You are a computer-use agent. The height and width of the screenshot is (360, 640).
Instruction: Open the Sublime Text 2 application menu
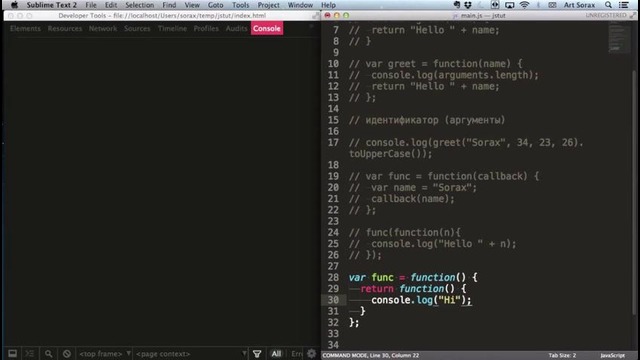click(x=51, y=5)
